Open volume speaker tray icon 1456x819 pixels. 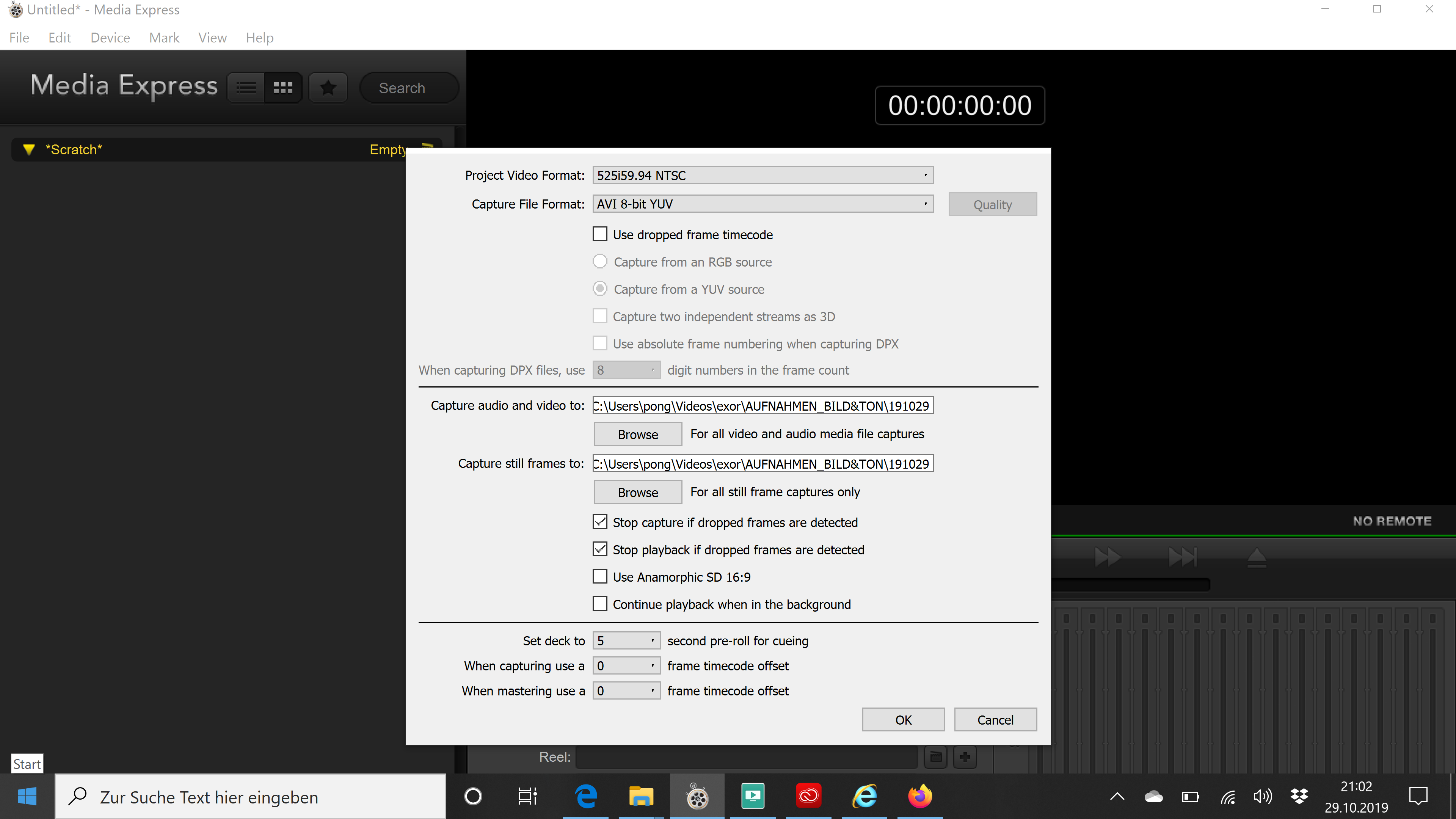[1263, 797]
